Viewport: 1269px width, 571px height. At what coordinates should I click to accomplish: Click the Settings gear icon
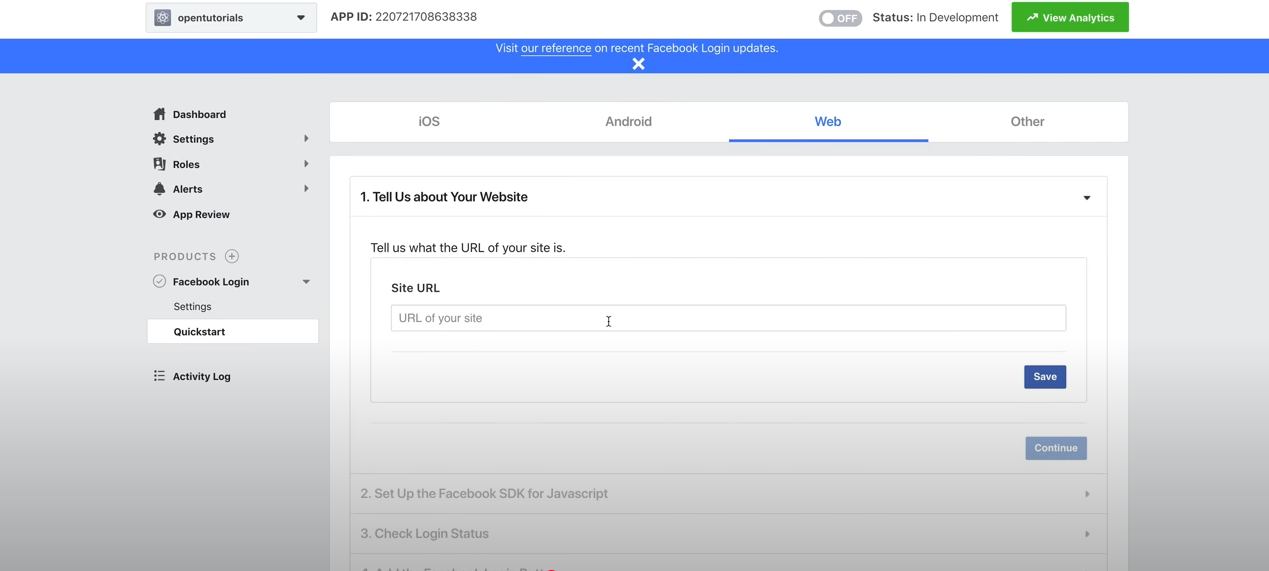tap(159, 139)
